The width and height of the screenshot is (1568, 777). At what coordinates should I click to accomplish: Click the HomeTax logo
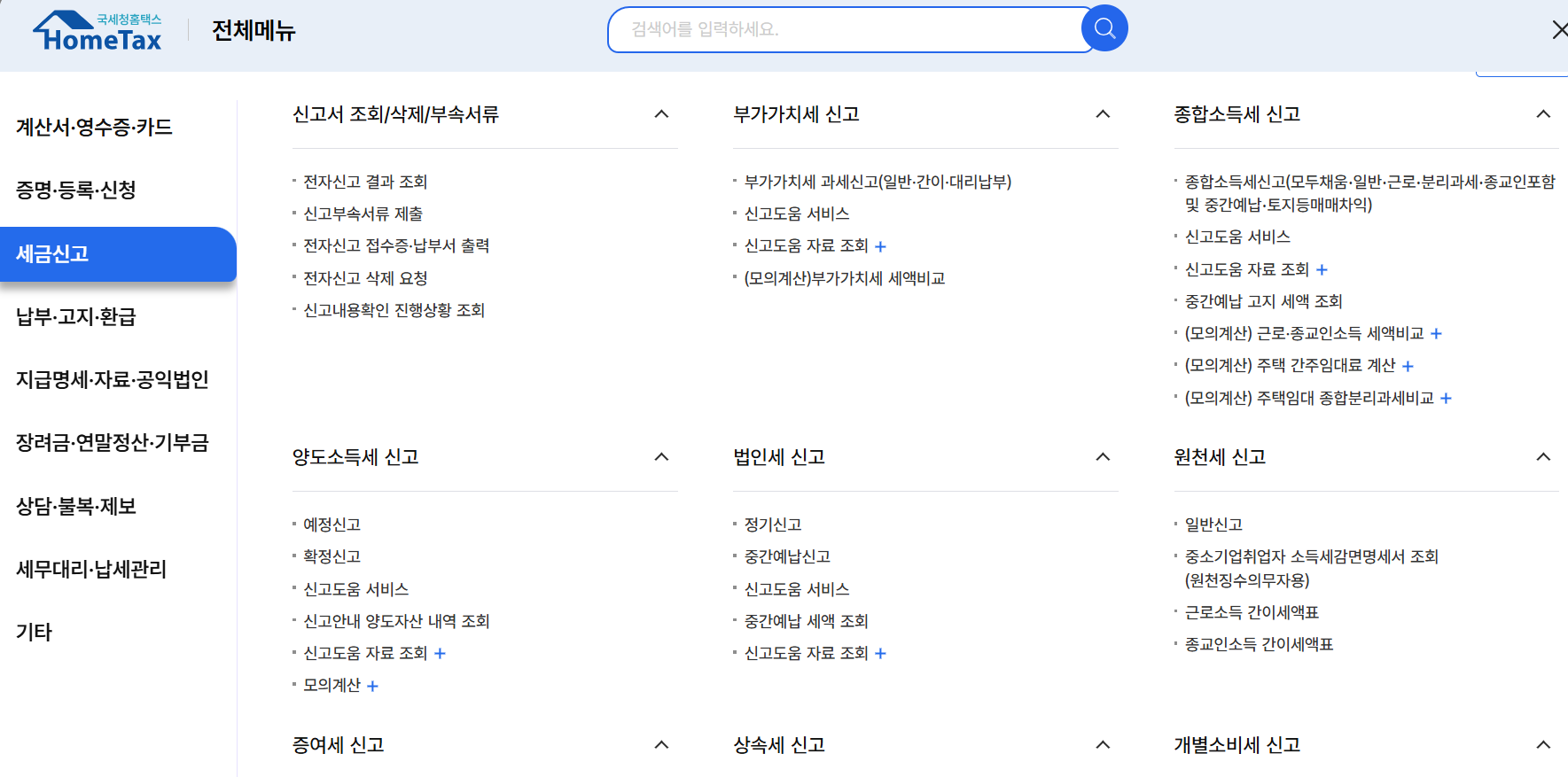[98, 31]
